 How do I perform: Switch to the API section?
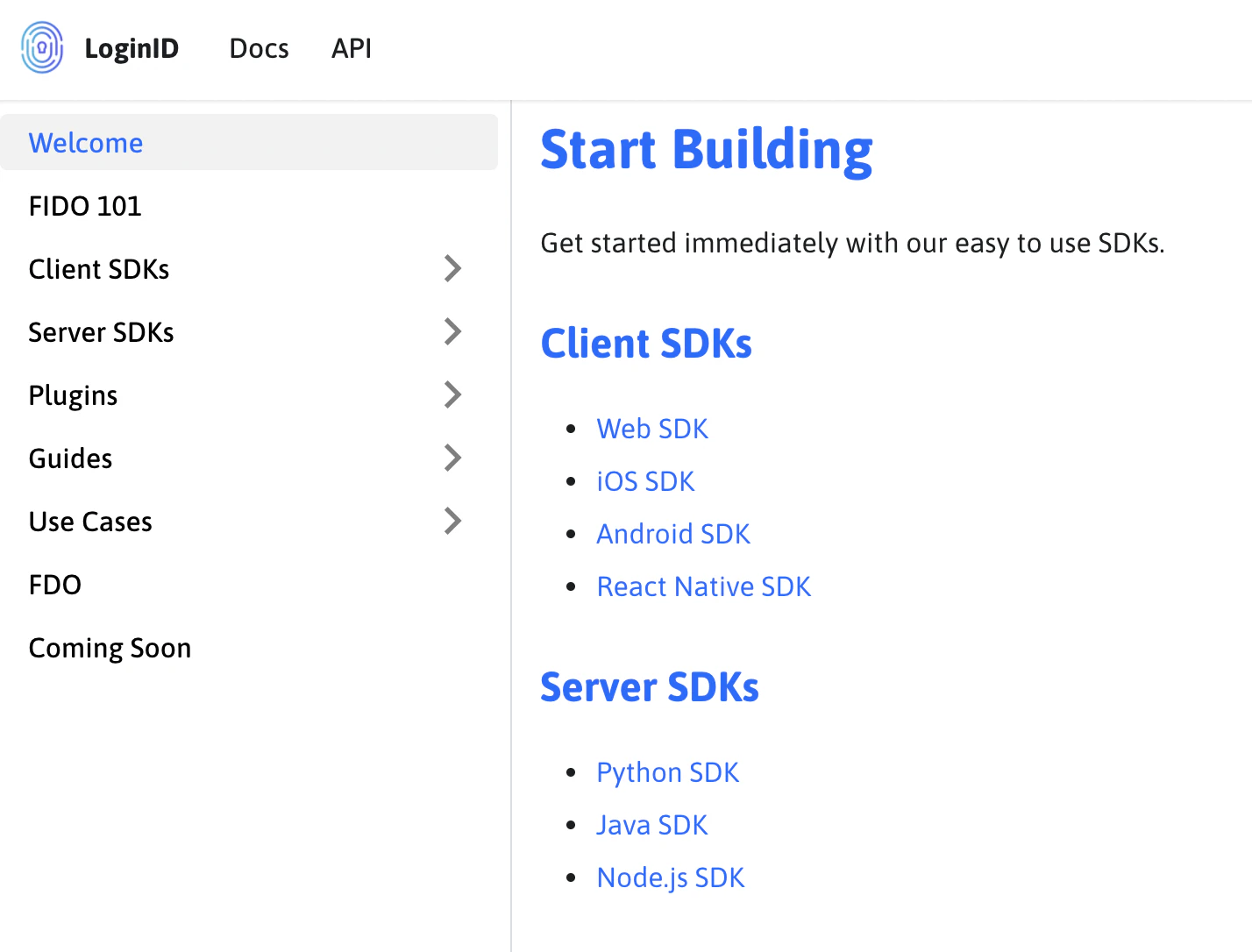(351, 48)
